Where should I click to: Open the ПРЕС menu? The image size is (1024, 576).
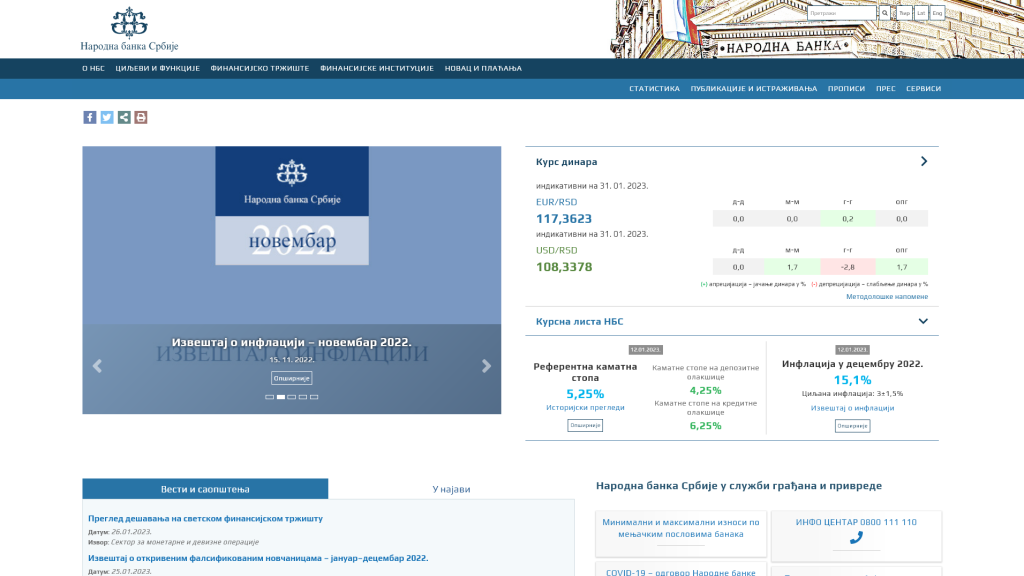[x=886, y=89]
